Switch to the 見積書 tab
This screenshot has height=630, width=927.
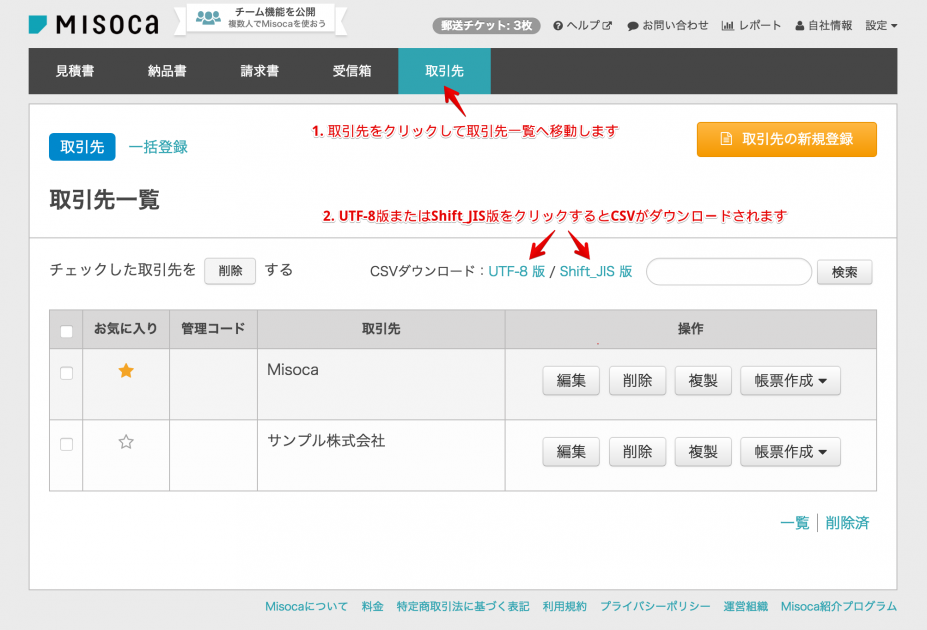75,71
